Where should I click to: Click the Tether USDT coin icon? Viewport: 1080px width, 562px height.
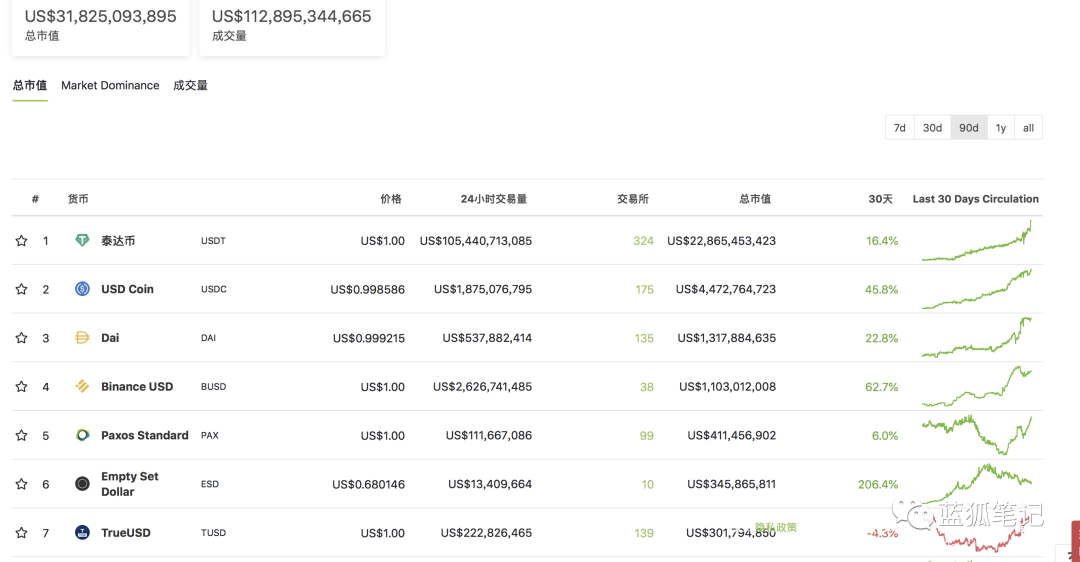82,240
